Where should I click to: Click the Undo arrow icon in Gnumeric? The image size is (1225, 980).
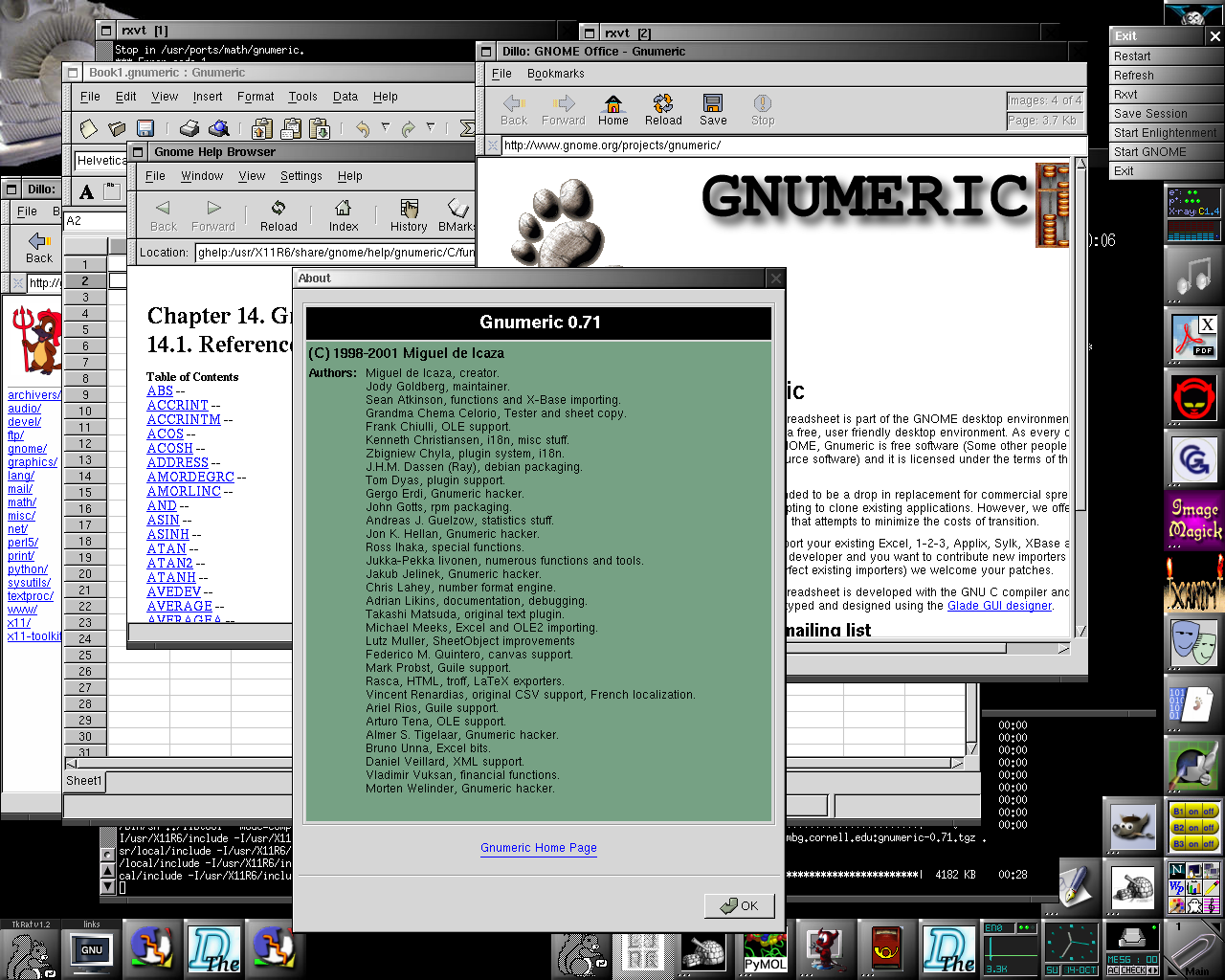[363, 128]
